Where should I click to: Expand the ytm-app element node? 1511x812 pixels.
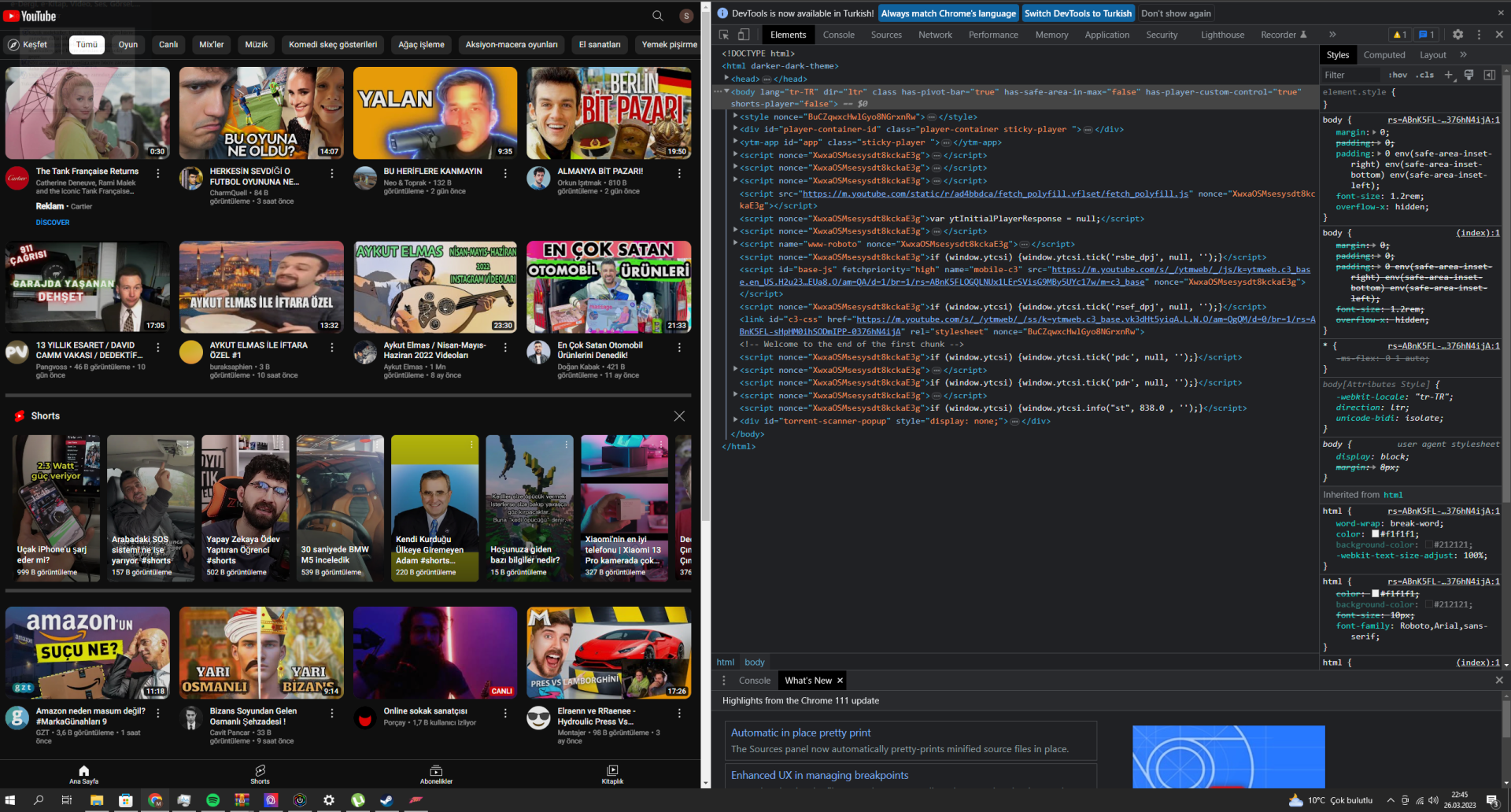(x=736, y=142)
